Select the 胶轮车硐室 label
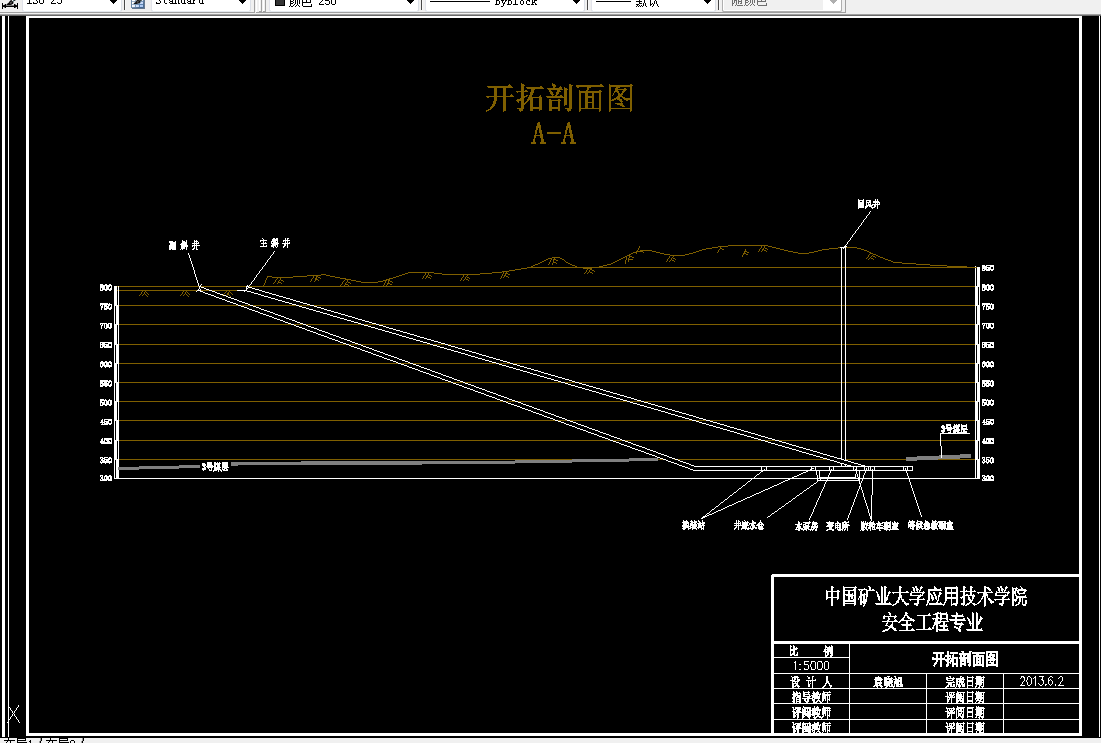Screen dimensions: 1101x743 pos(879,526)
